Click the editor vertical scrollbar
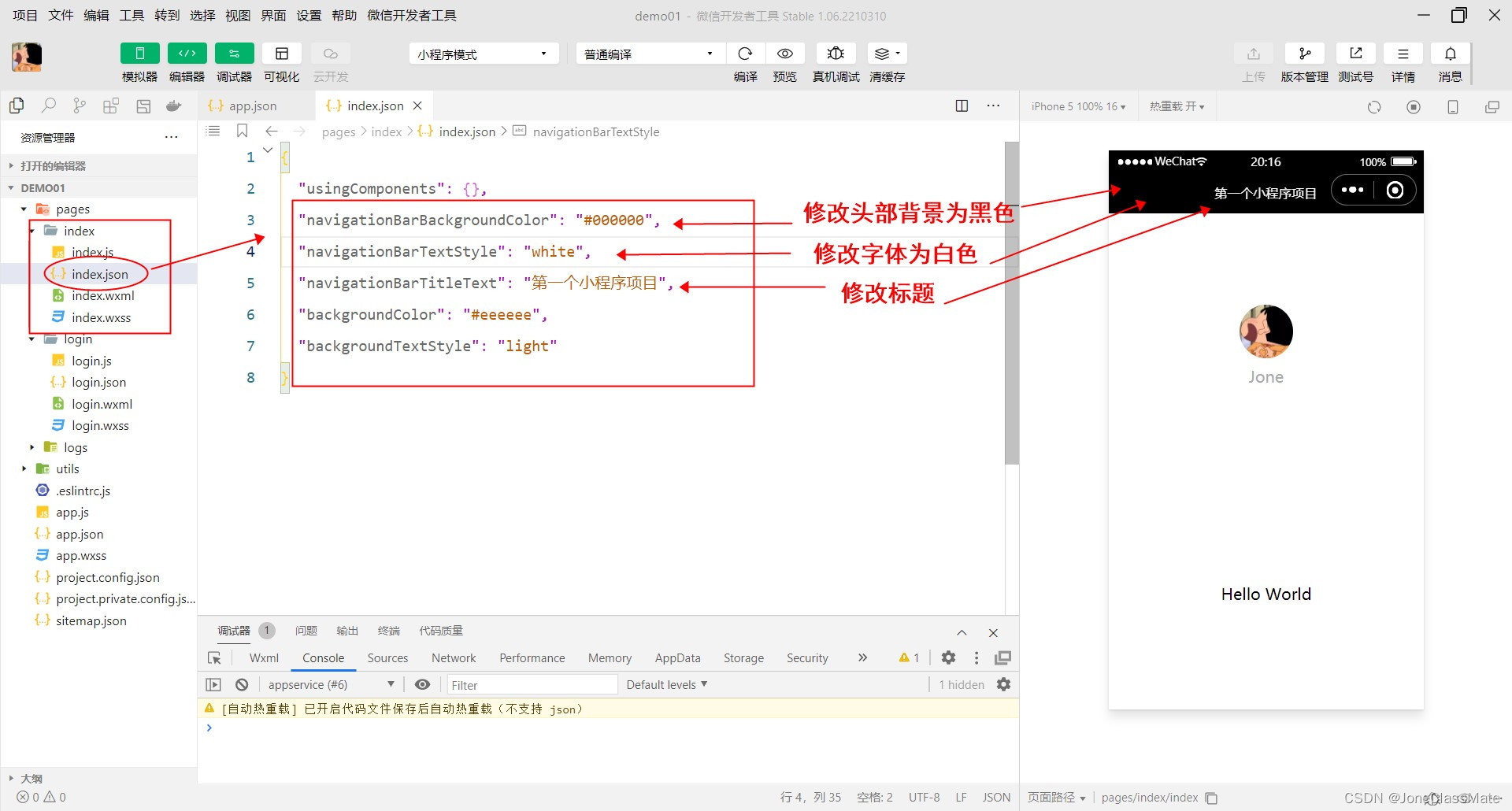 click(1012, 303)
